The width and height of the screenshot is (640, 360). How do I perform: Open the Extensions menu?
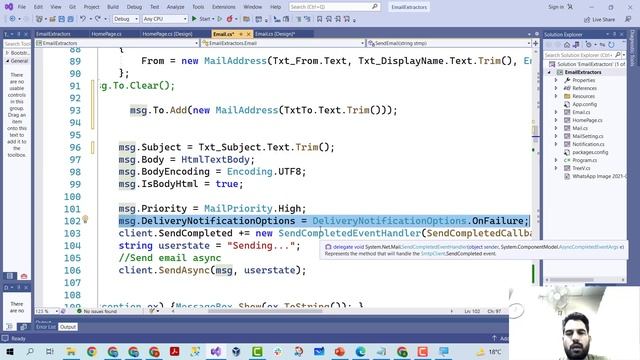click(224, 7)
